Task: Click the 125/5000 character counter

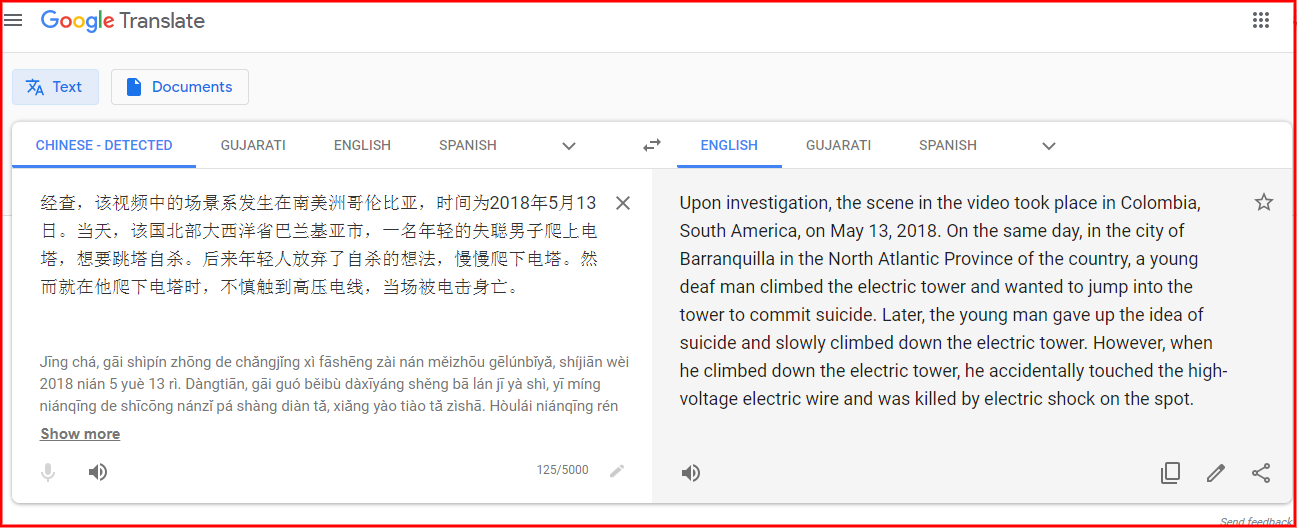Action: 563,470
